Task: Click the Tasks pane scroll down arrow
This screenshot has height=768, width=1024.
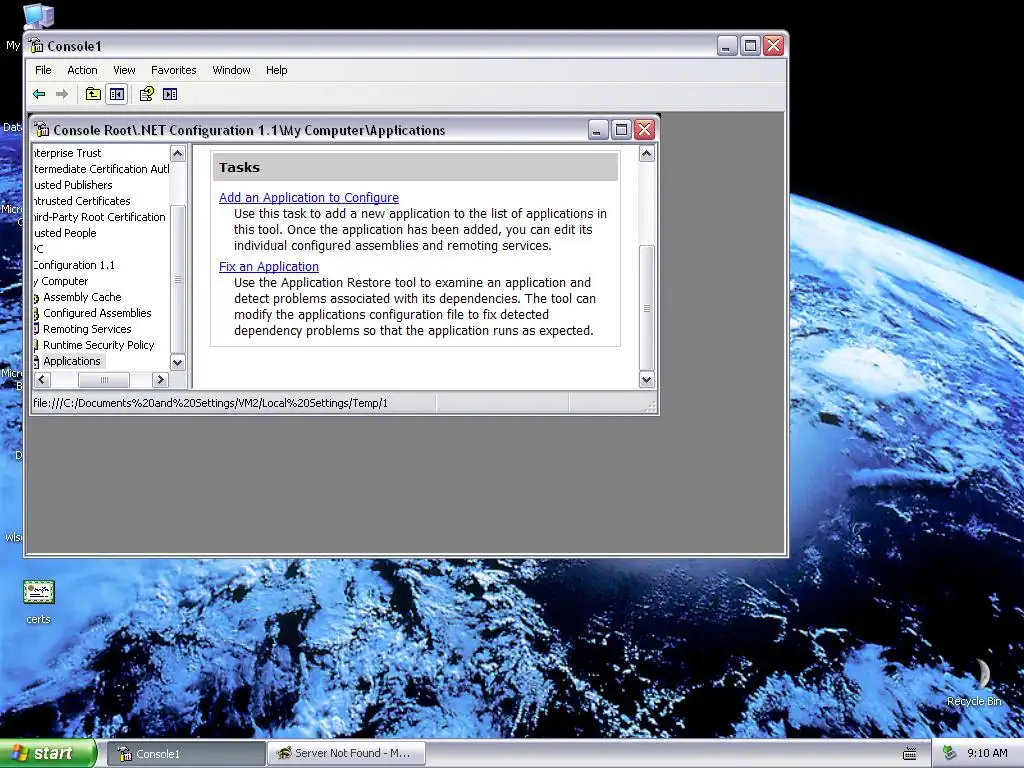Action: click(647, 379)
